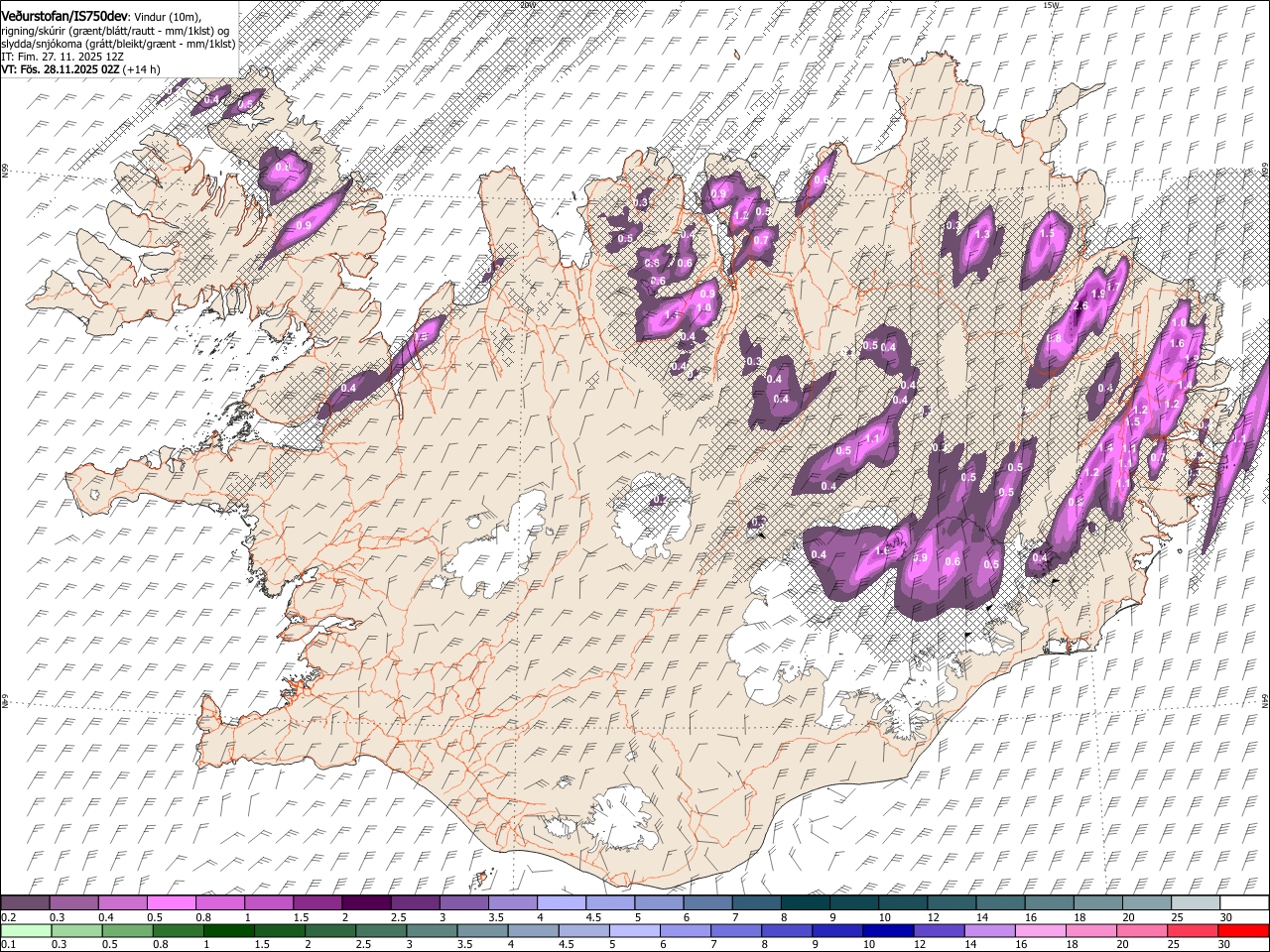Screen dimensions: 1270x952
Task: Select the 'VT: Fös. 28.11.2025 02Z' valid time
Action: [61, 69]
